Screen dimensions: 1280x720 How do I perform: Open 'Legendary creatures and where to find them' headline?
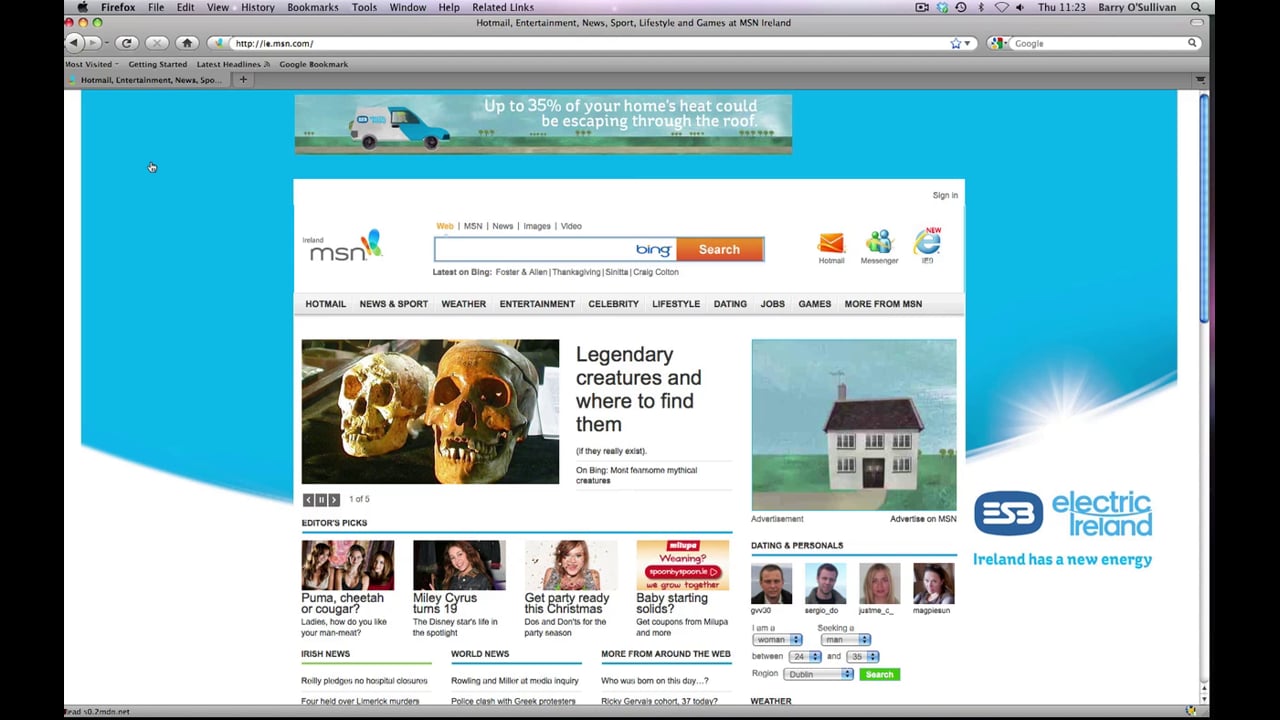(638, 389)
